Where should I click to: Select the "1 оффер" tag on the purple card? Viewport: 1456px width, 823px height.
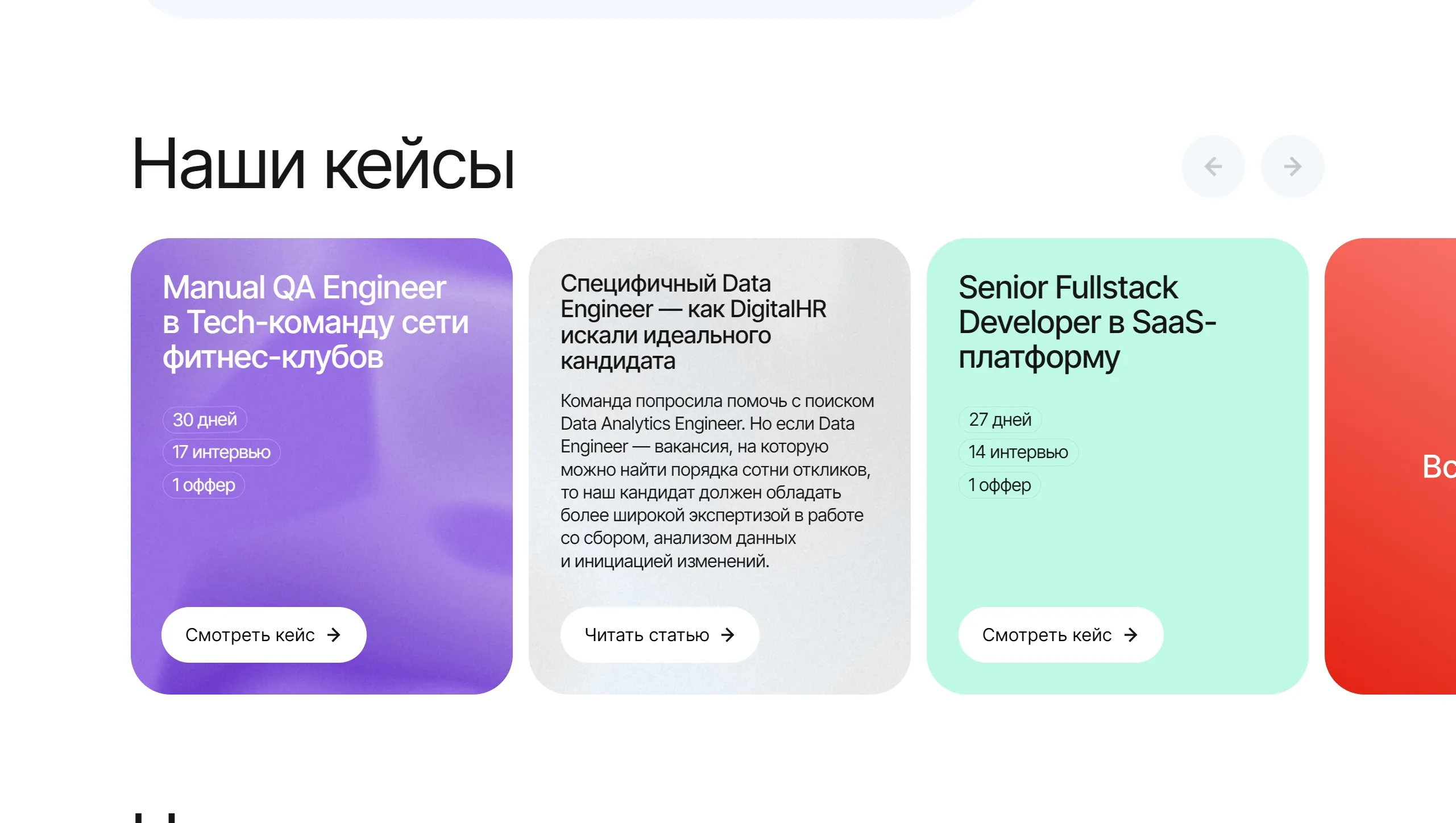pyautogui.click(x=204, y=485)
